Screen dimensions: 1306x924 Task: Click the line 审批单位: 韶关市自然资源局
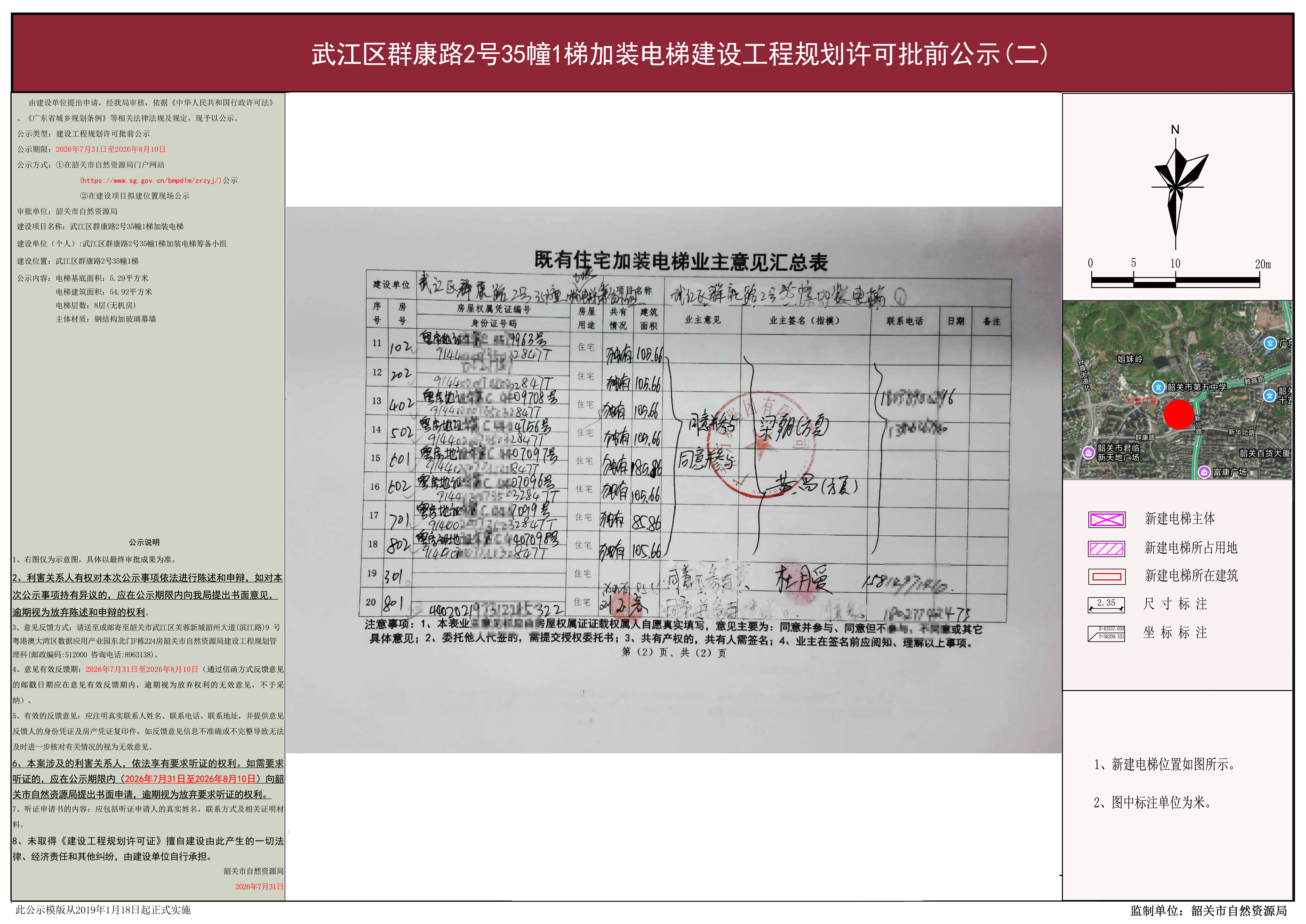pyautogui.click(x=67, y=211)
